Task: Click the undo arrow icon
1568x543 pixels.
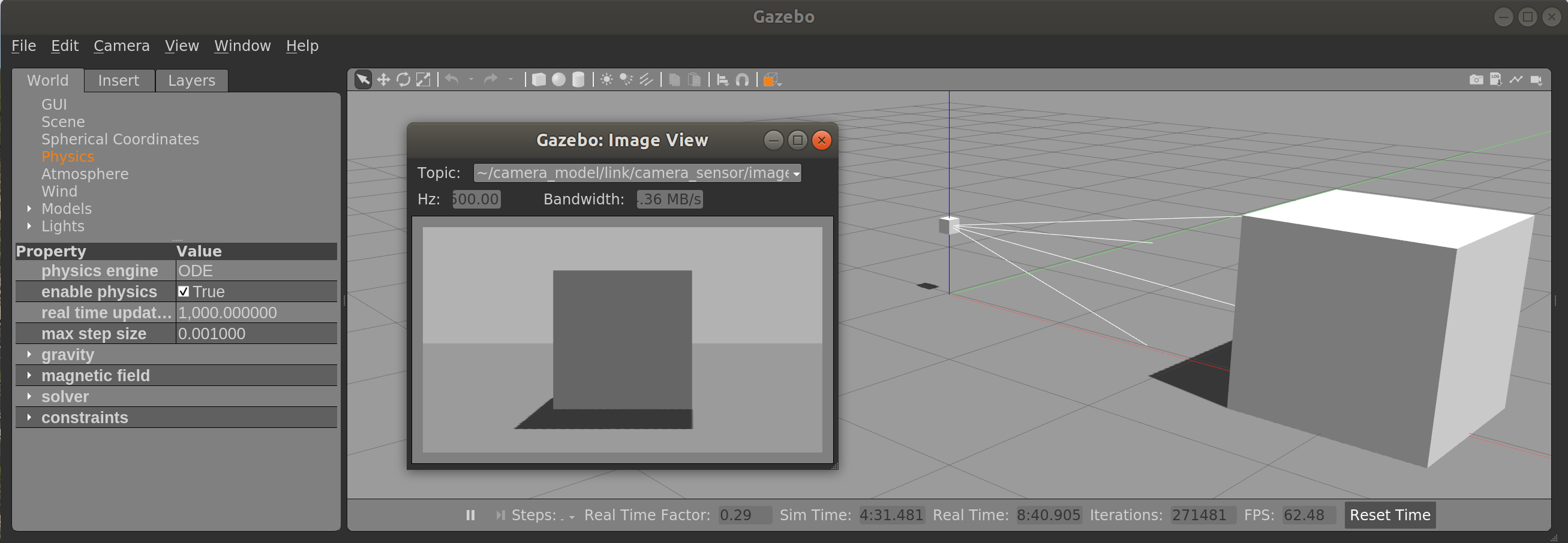Action: (452, 80)
